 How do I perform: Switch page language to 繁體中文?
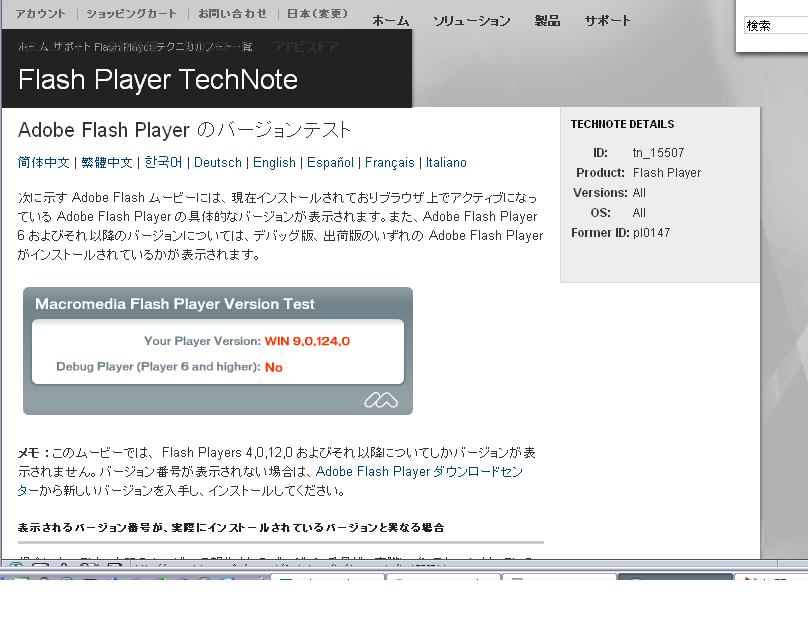tap(107, 163)
